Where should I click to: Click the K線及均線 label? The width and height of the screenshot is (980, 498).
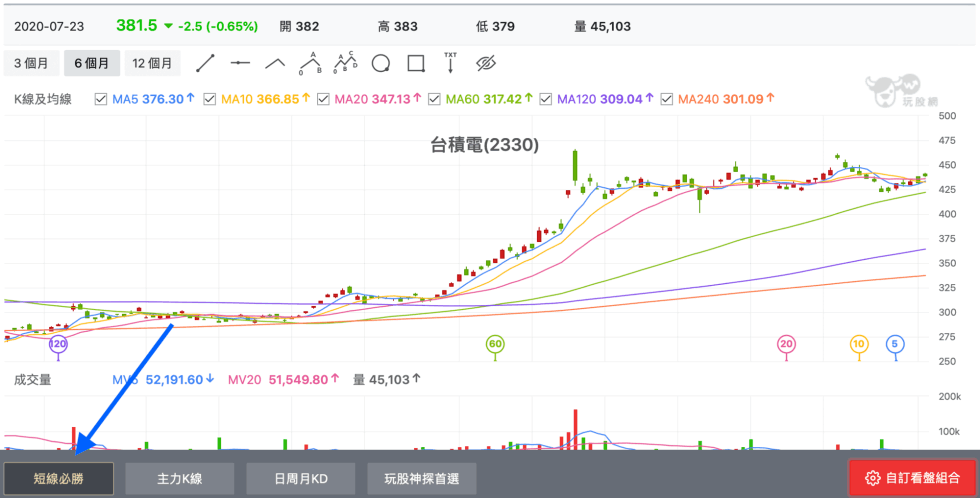pos(42,99)
